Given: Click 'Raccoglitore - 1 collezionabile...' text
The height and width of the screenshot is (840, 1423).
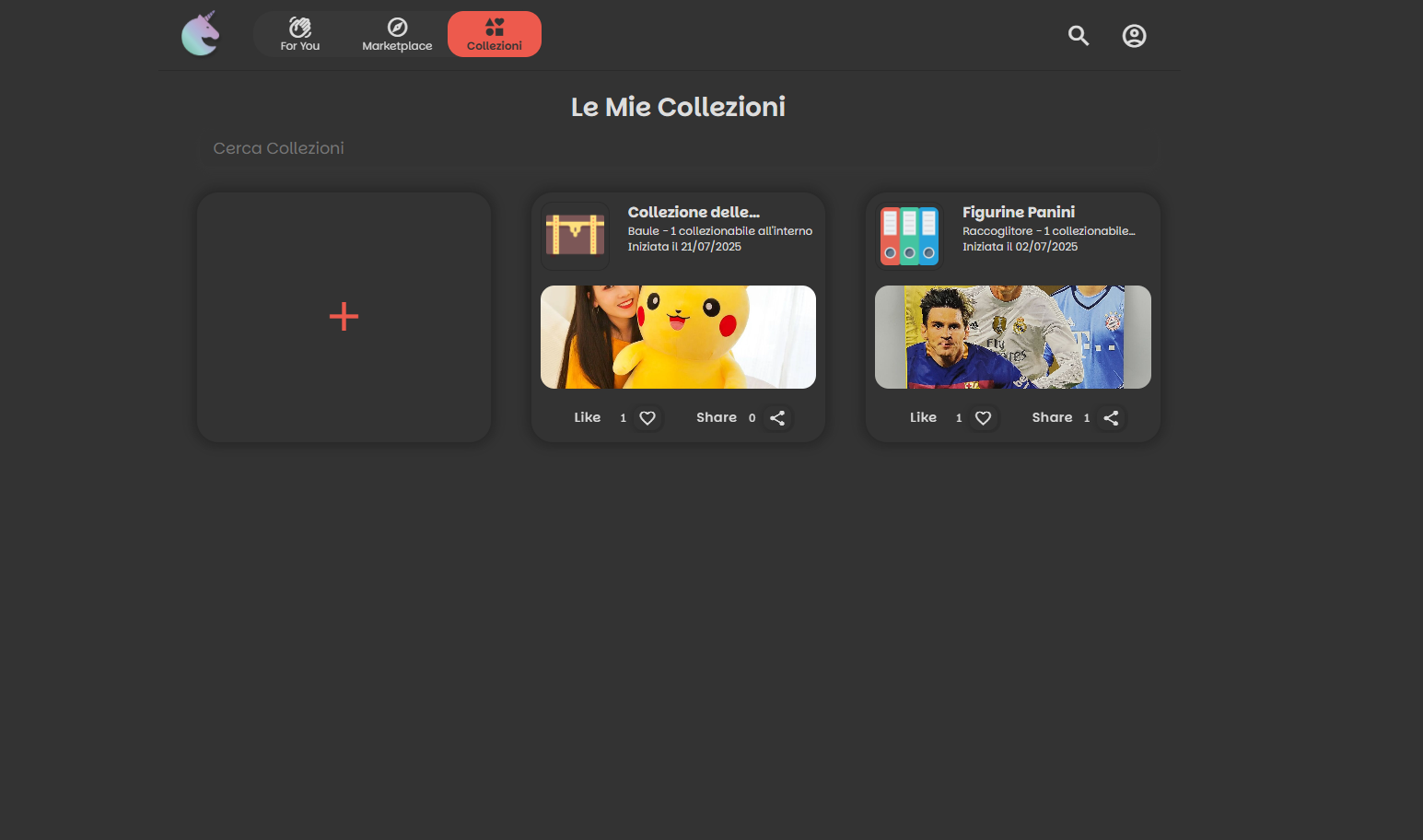Looking at the screenshot, I should click(1049, 231).
